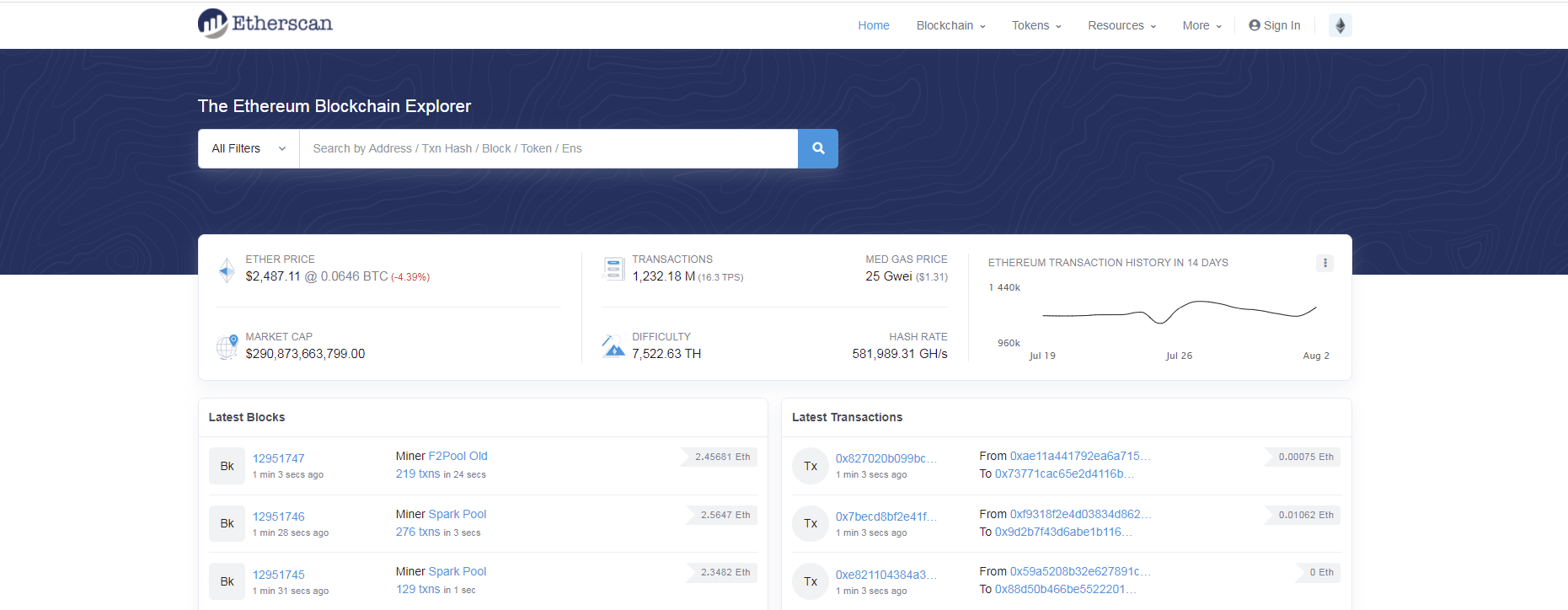View the 276 txns link
The image size is (1568, 610).
(418, 532)
